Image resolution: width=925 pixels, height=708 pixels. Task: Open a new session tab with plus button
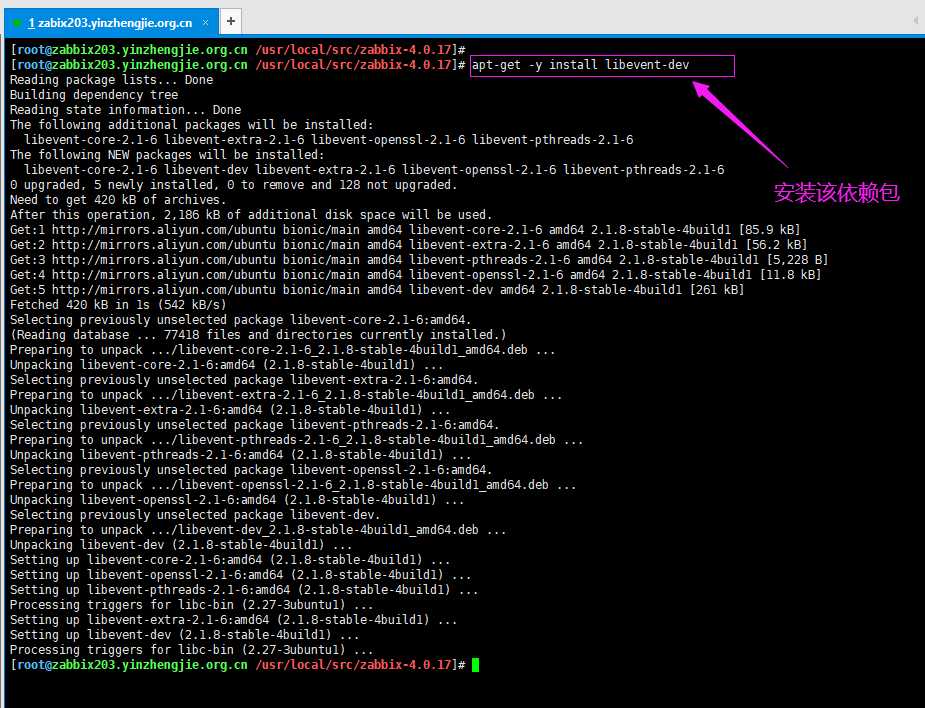click(x=231, y=21)
